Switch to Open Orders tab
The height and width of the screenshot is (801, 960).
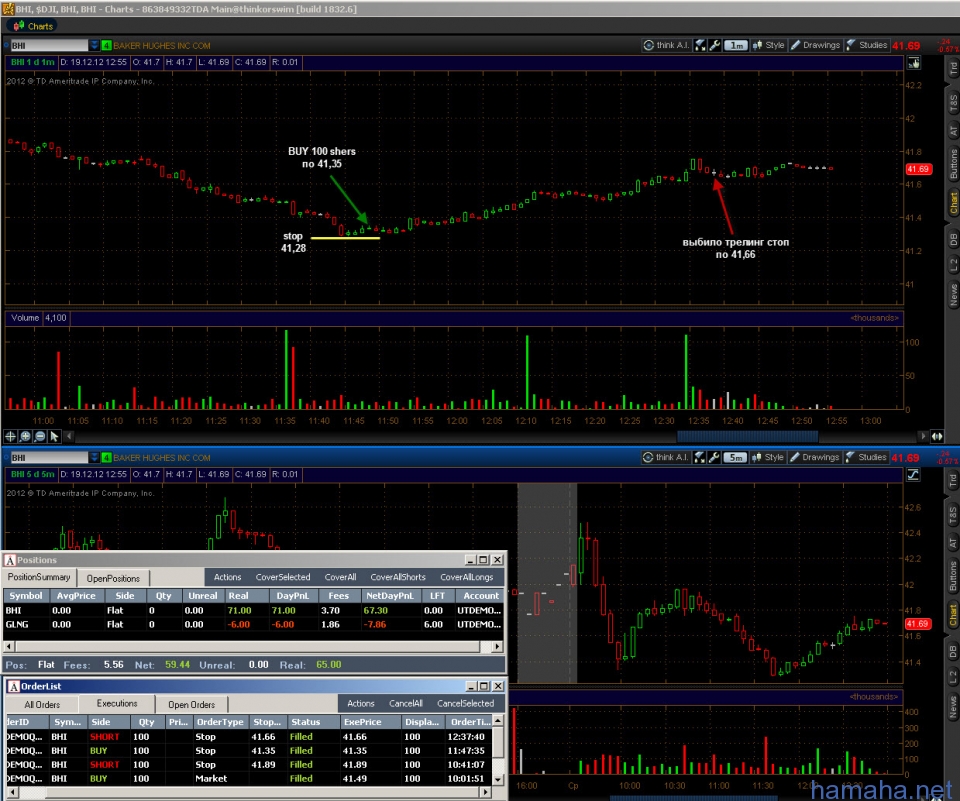192,705
